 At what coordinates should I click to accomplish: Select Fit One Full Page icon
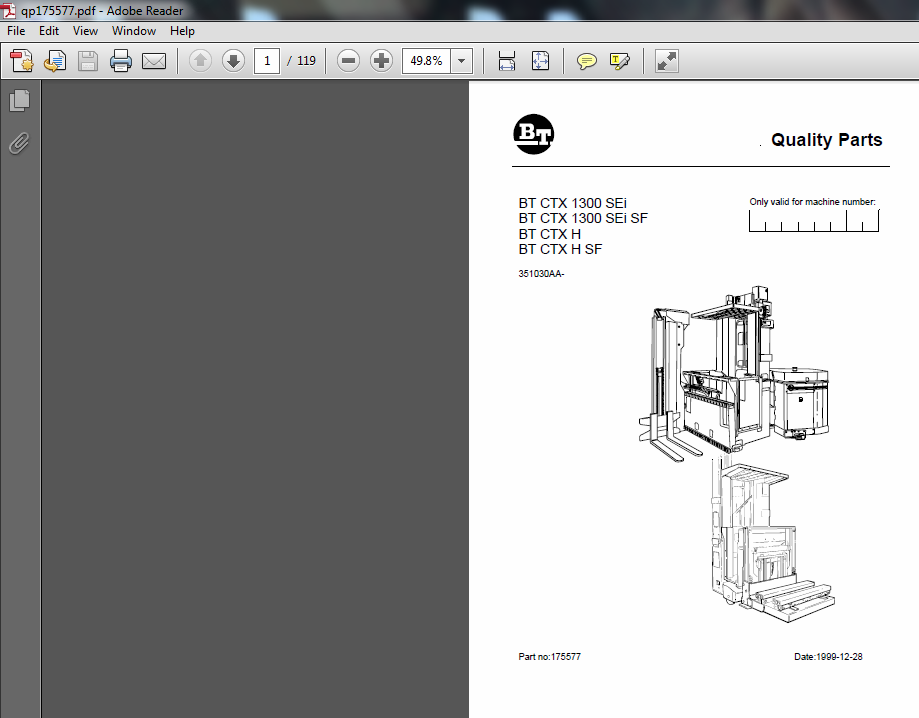540,61
